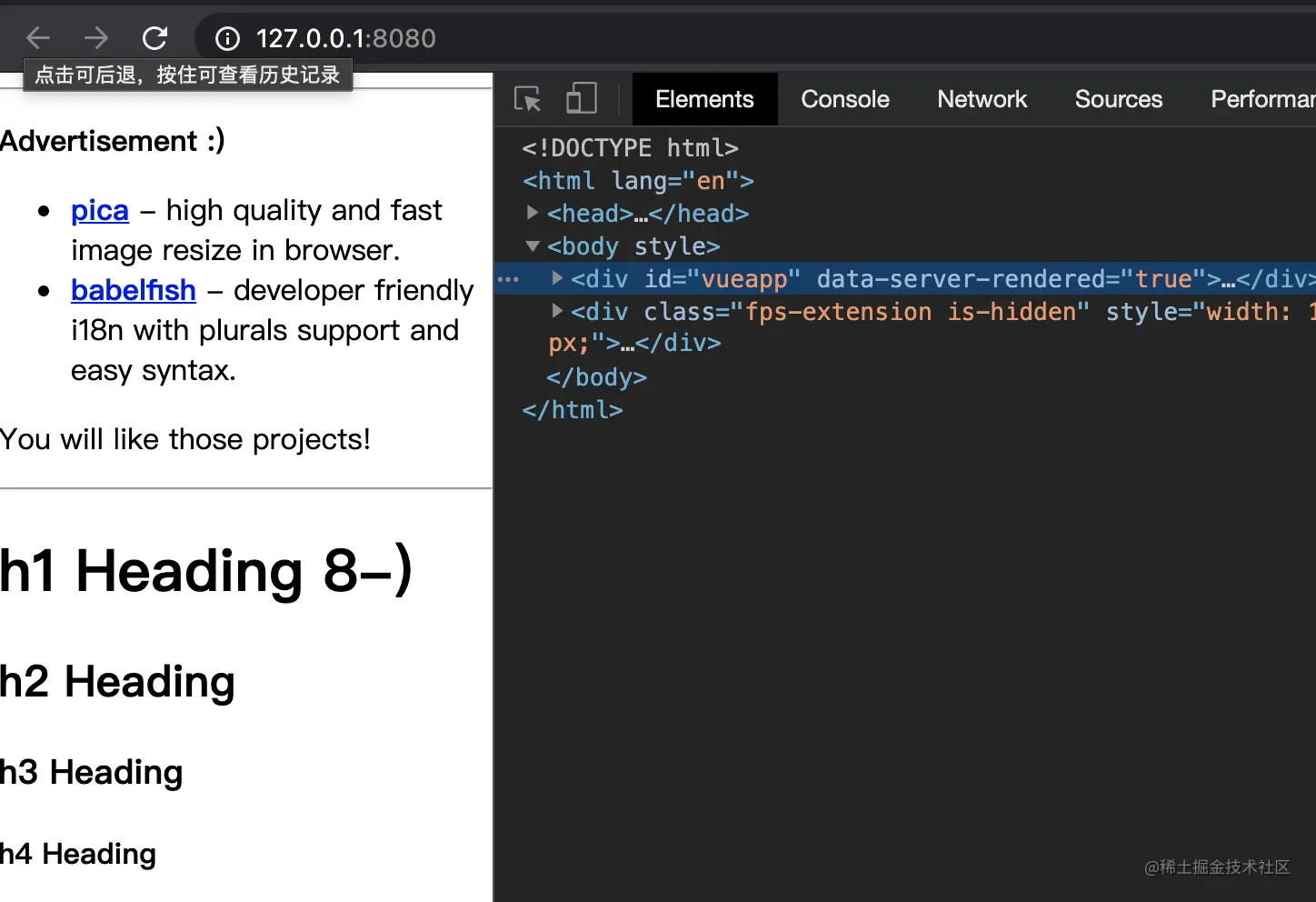Open the Network tab

(x=982, y=99)
